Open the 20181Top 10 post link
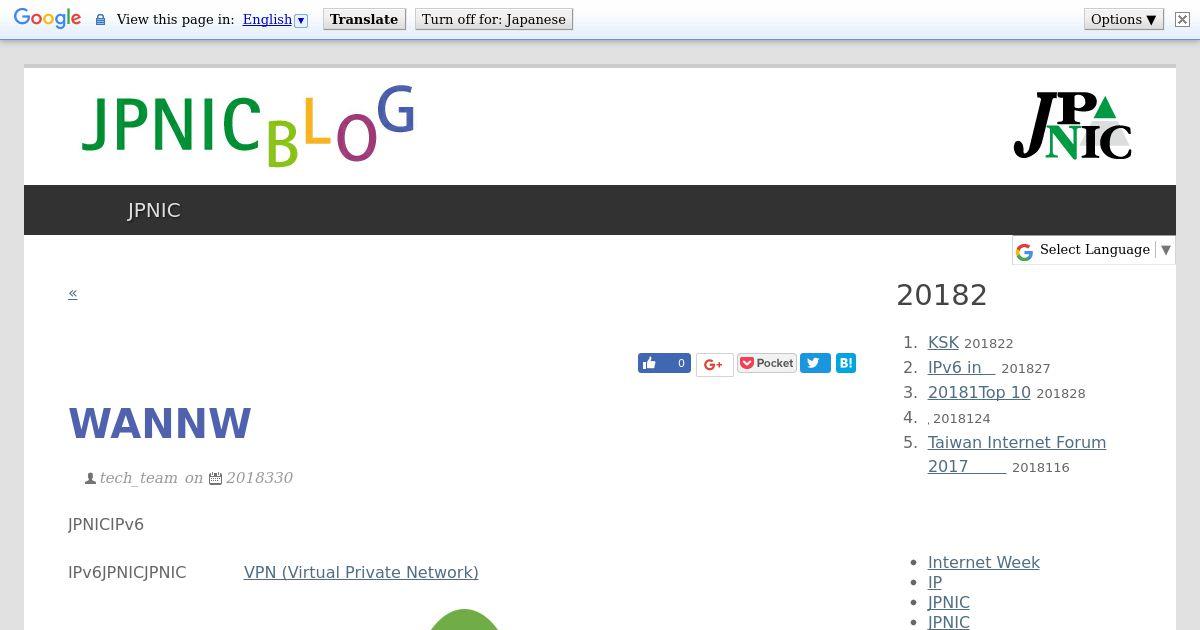Screen dimensions: 1200x630 [x=979, y=392]
